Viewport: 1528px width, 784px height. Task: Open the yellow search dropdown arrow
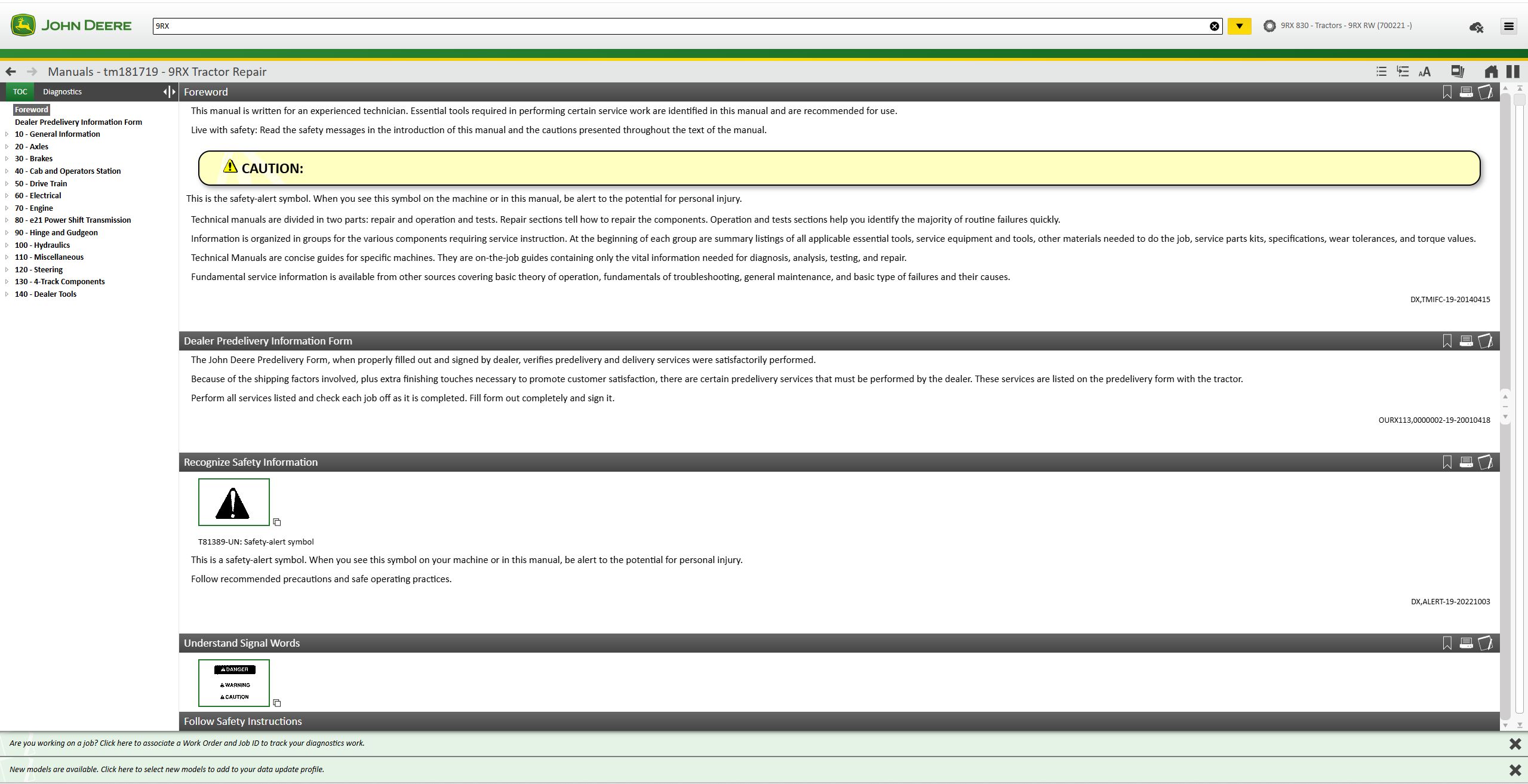1239,26
